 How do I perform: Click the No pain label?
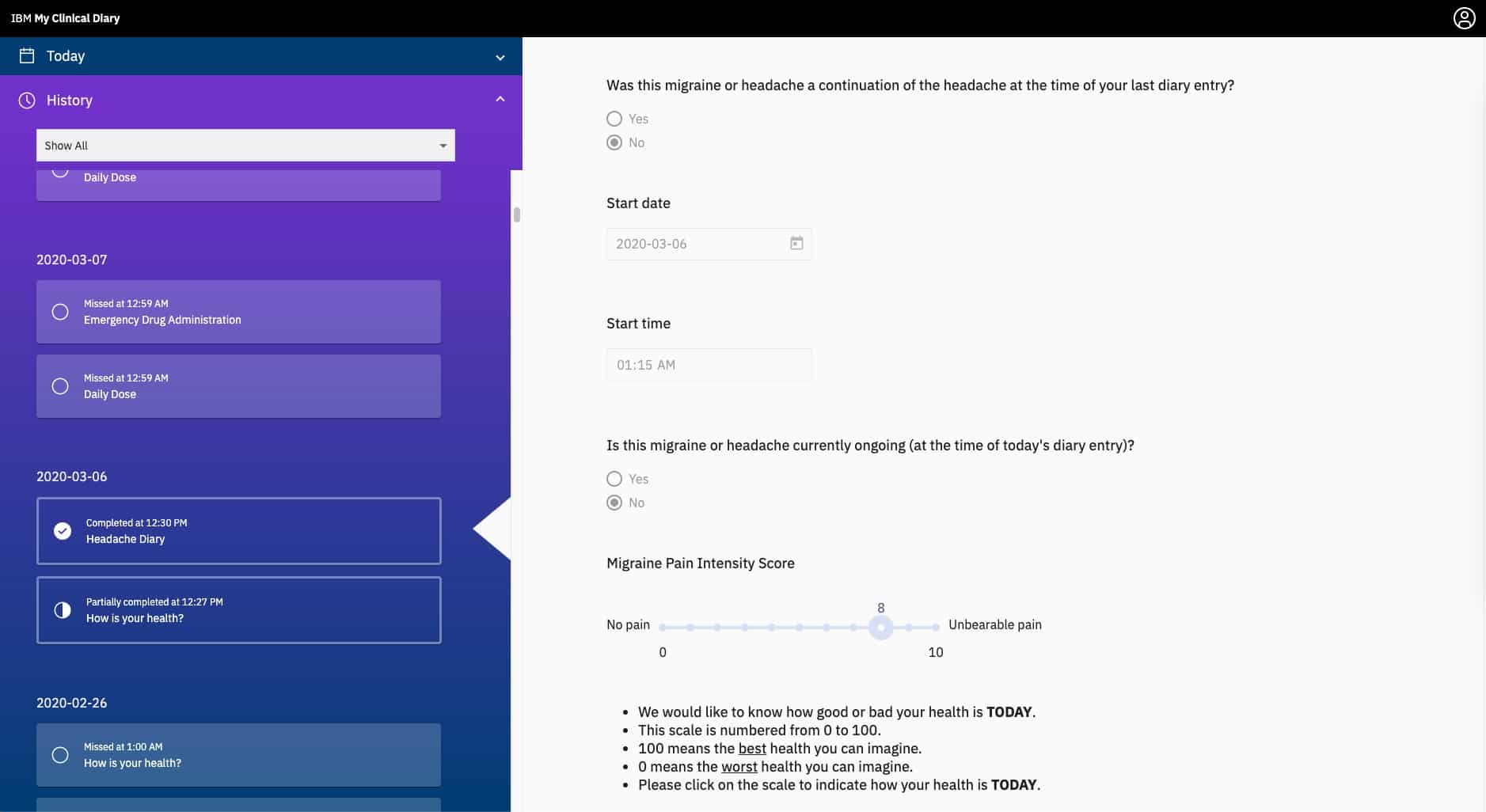[x=628, y=624]
